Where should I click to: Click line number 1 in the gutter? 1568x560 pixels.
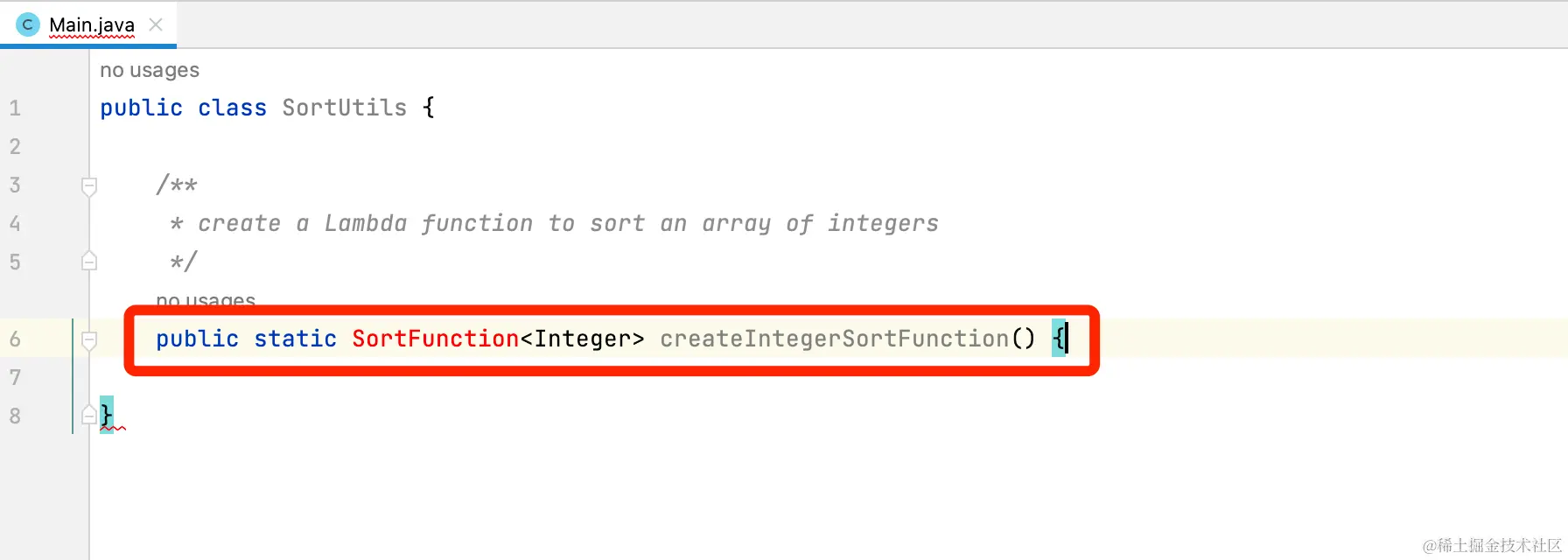(15, 108)
